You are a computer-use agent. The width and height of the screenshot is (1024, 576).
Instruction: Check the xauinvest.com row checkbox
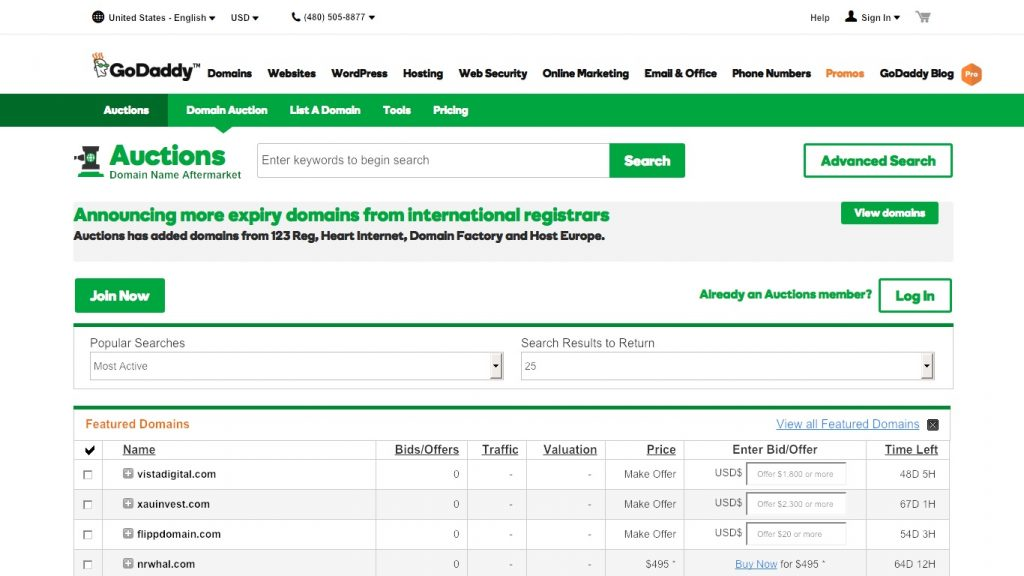88,505
